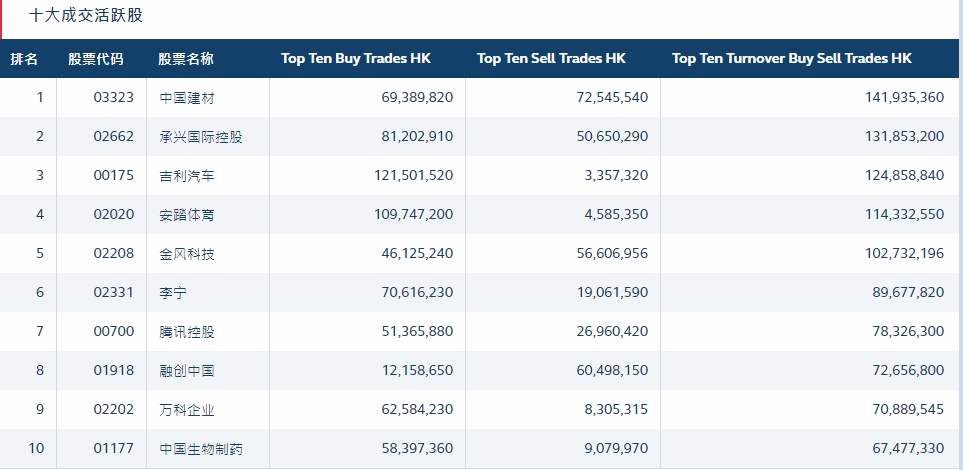This screenshot has height=470, width=963.
Task: Open the 金风科技 stock name
Action: click(x=187, y=254)
